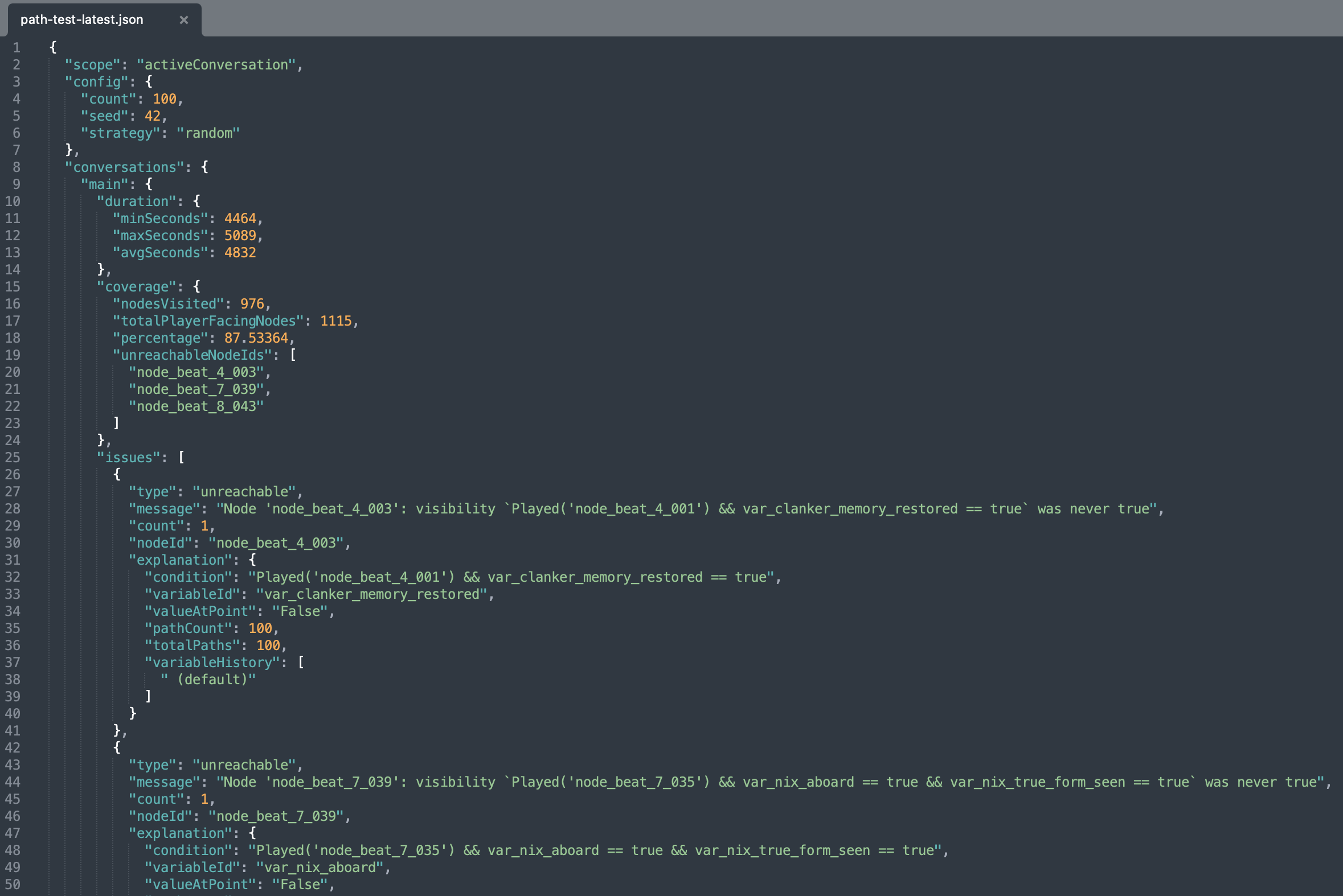1343x896 pixels.
Task: Place cursor on "strategy": "random"
Action: pos(161,133)
